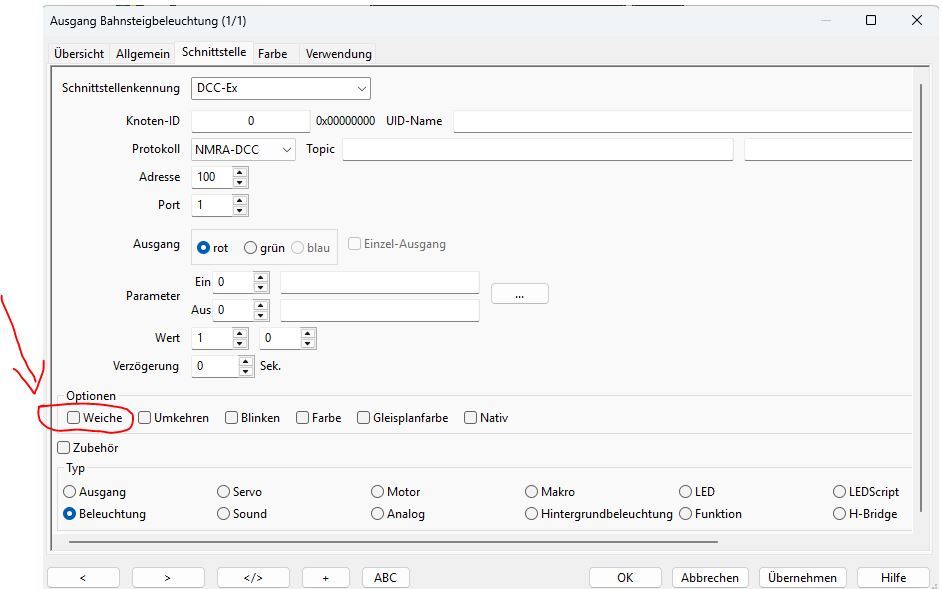Open the XML '</>' editor button
This screenshot has height=589, width=942.
pos(253,577)
